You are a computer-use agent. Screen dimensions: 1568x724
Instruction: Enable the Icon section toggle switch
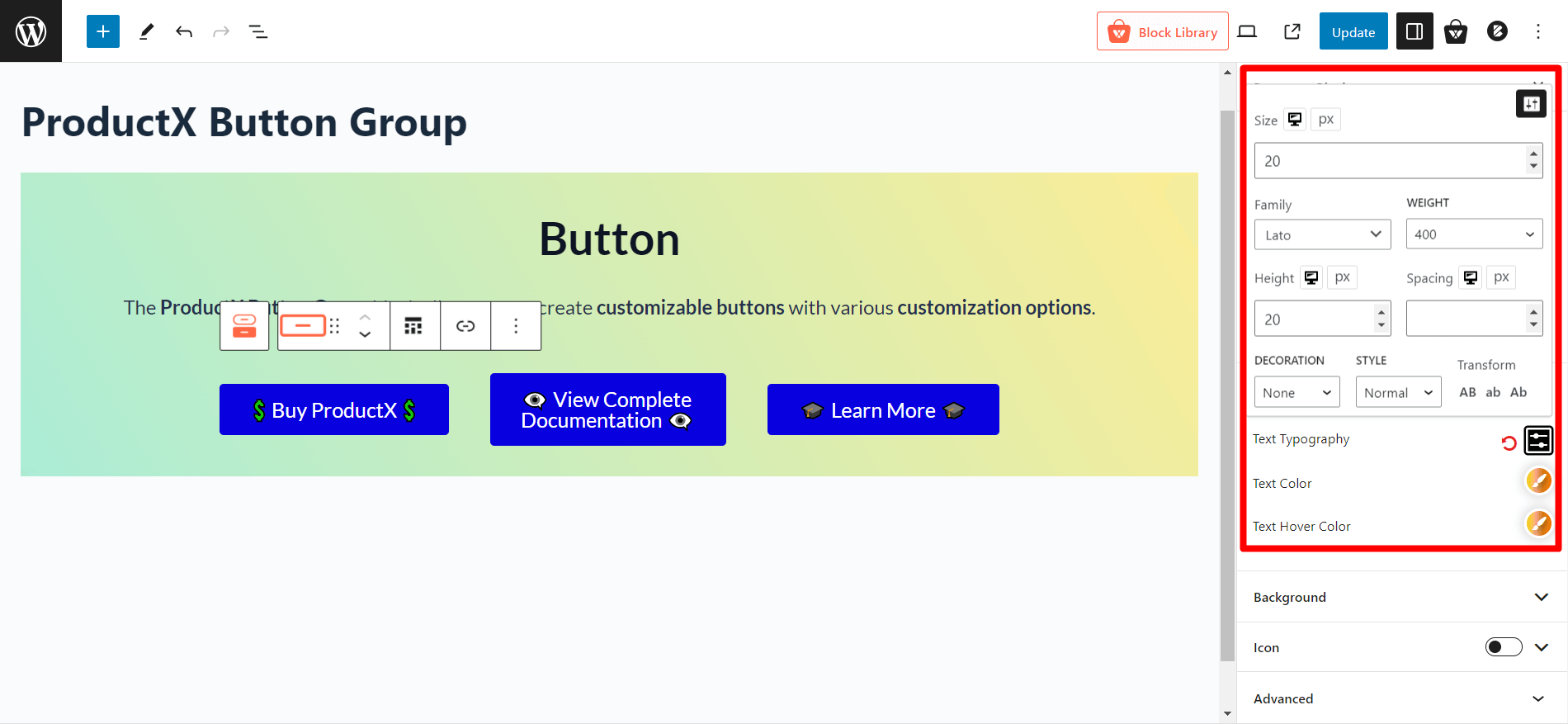[1503, 647]
